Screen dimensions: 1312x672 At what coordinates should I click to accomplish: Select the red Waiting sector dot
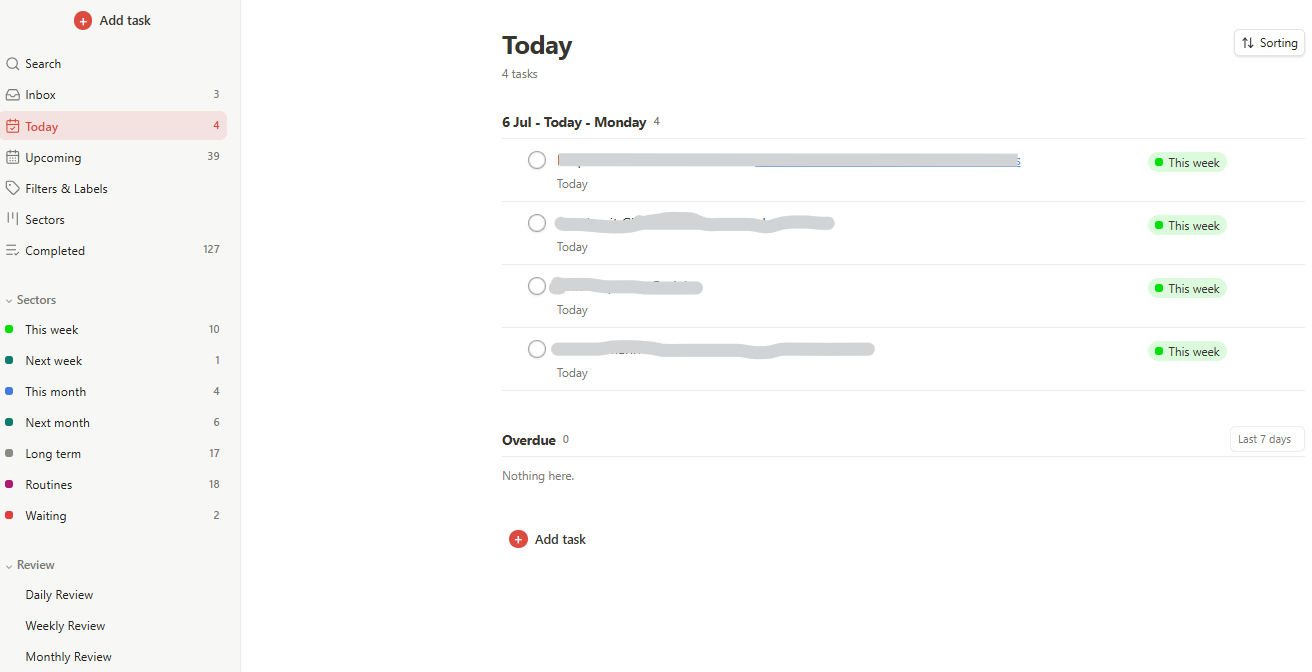pyautogui.click(x=9, y=516)
